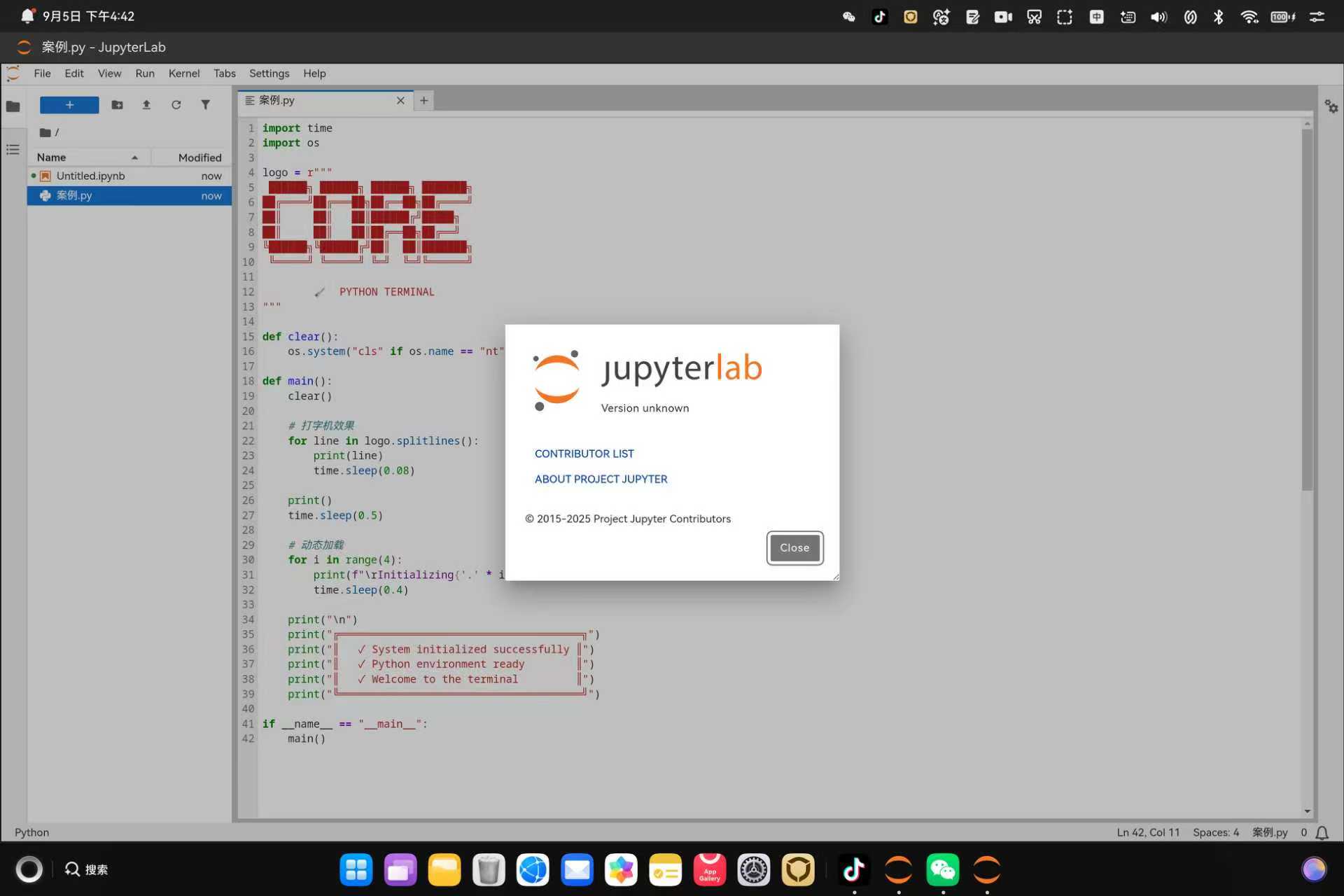The image size is (1344, 896).
Task: Click the round launcher button in dock
Action: [x=29, y=870]
